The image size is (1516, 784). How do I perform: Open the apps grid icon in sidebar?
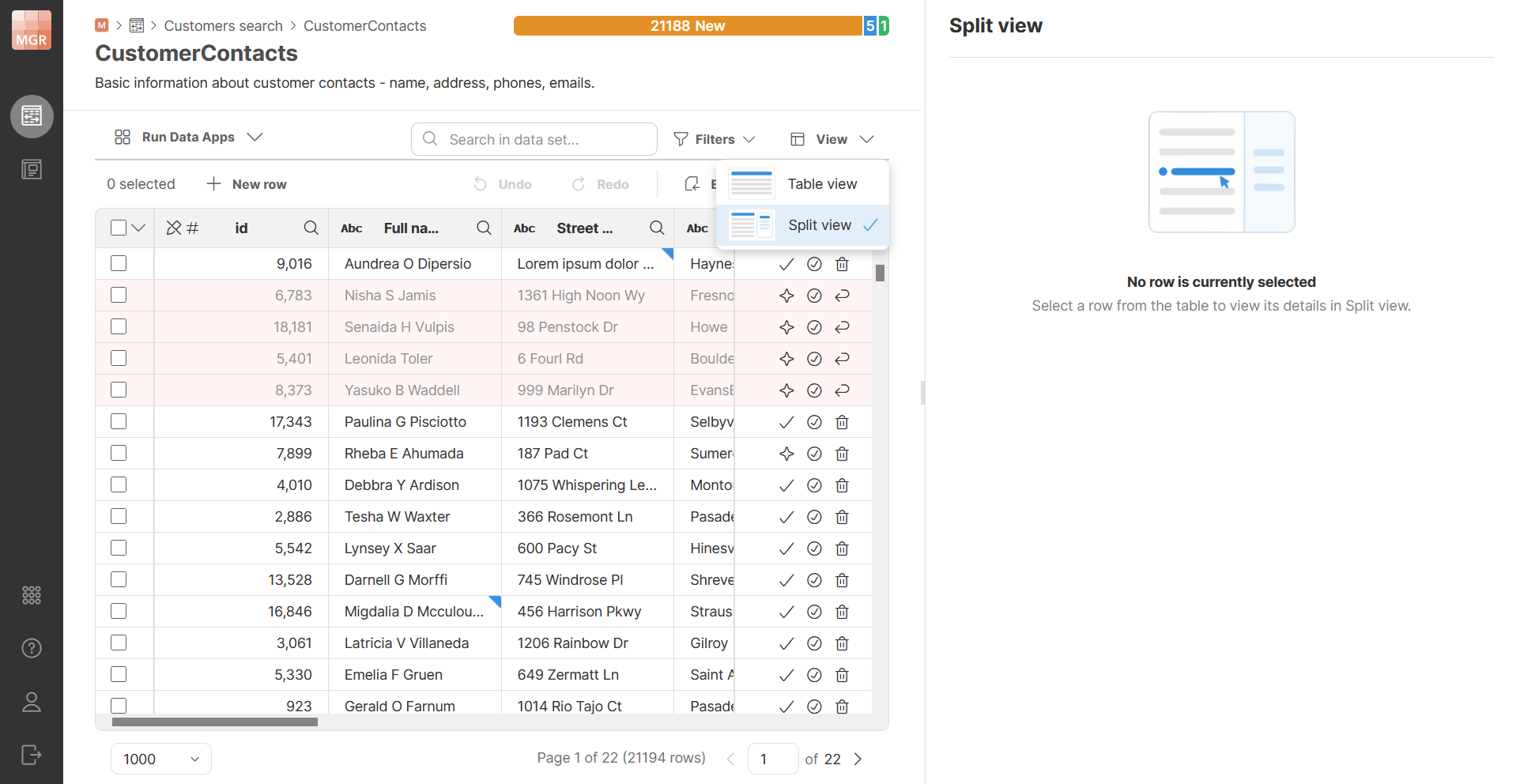click(x=32, y=595)
